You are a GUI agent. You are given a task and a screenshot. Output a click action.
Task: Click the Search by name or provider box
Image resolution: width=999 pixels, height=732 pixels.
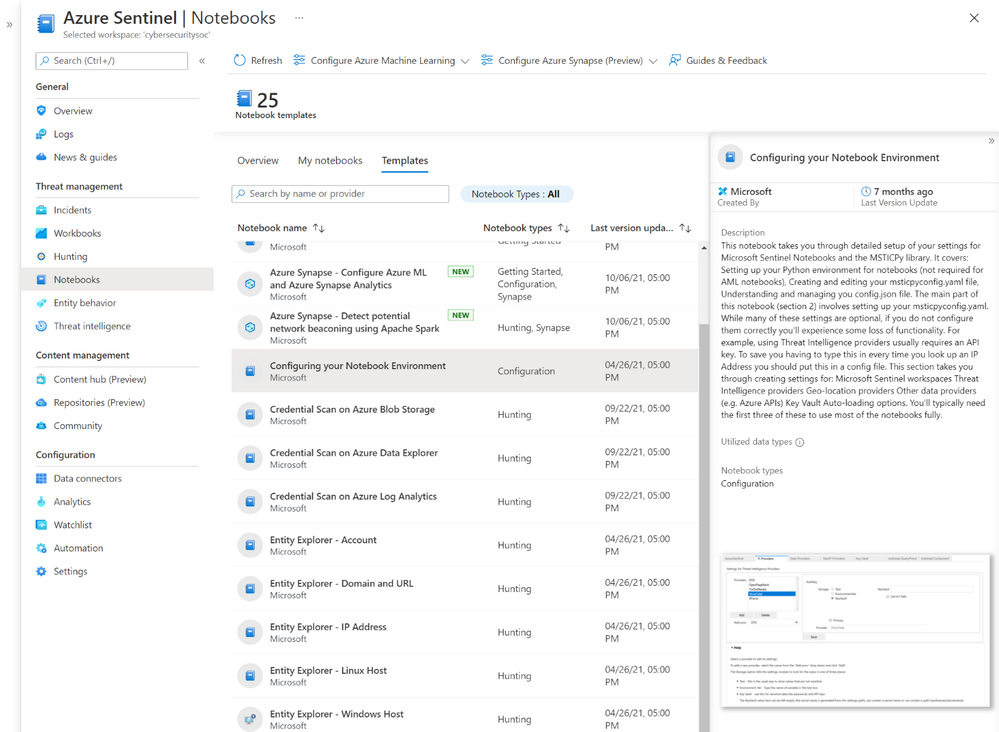(340, 194)
